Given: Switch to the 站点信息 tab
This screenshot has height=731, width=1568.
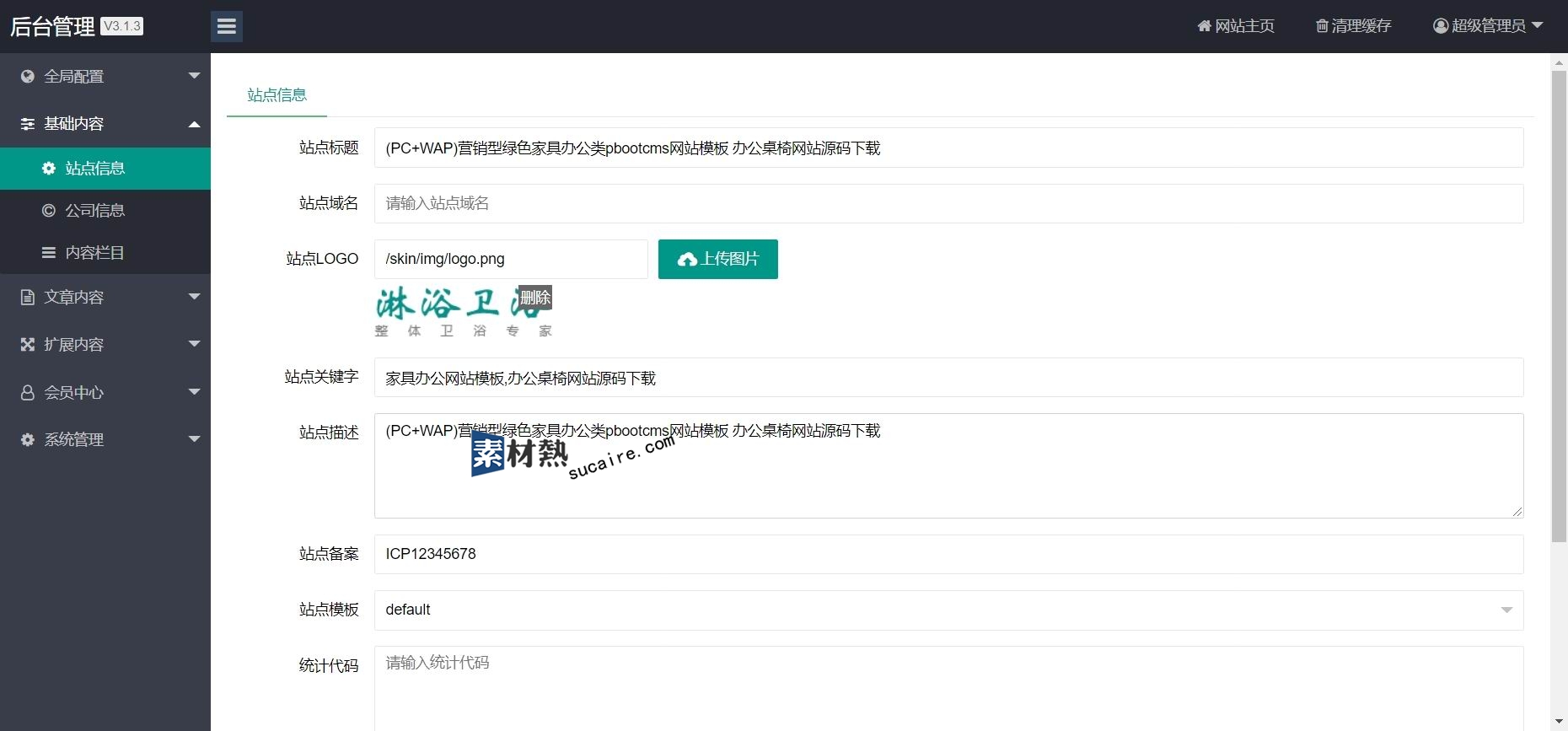Looking at the screenshot, I should (x=277, y=95).
